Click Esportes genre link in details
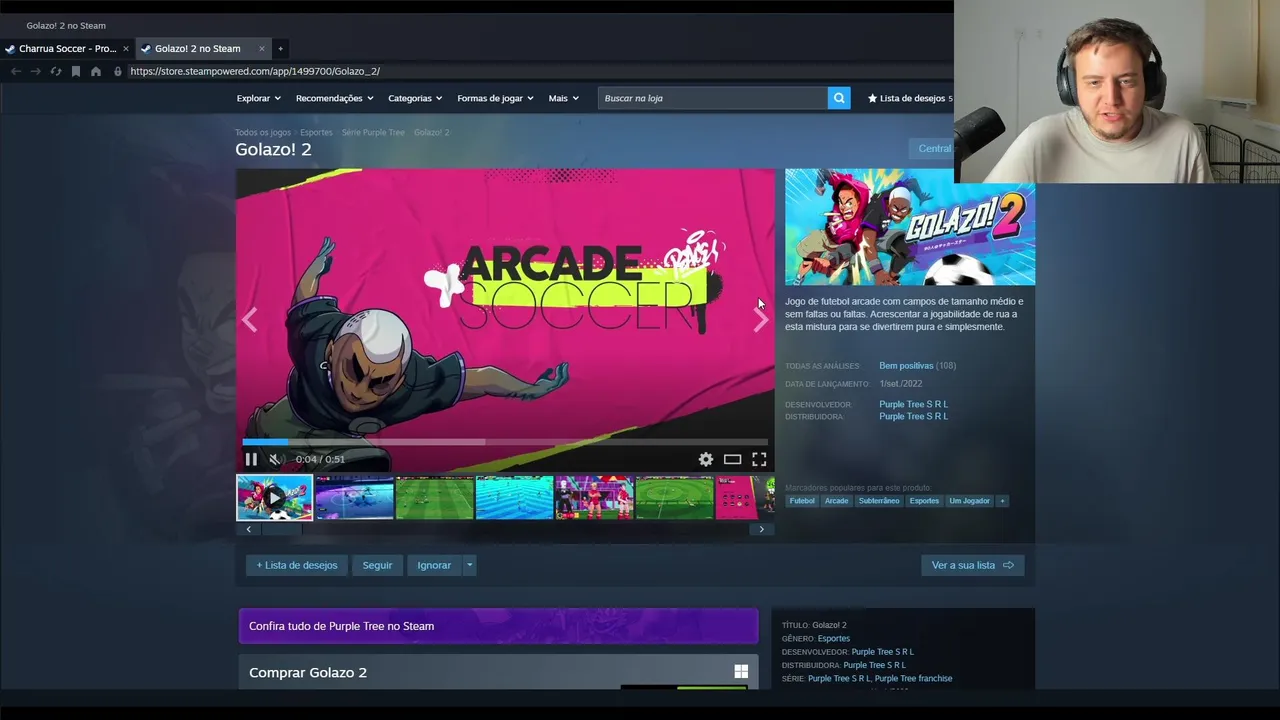 [x=834, y=638]
